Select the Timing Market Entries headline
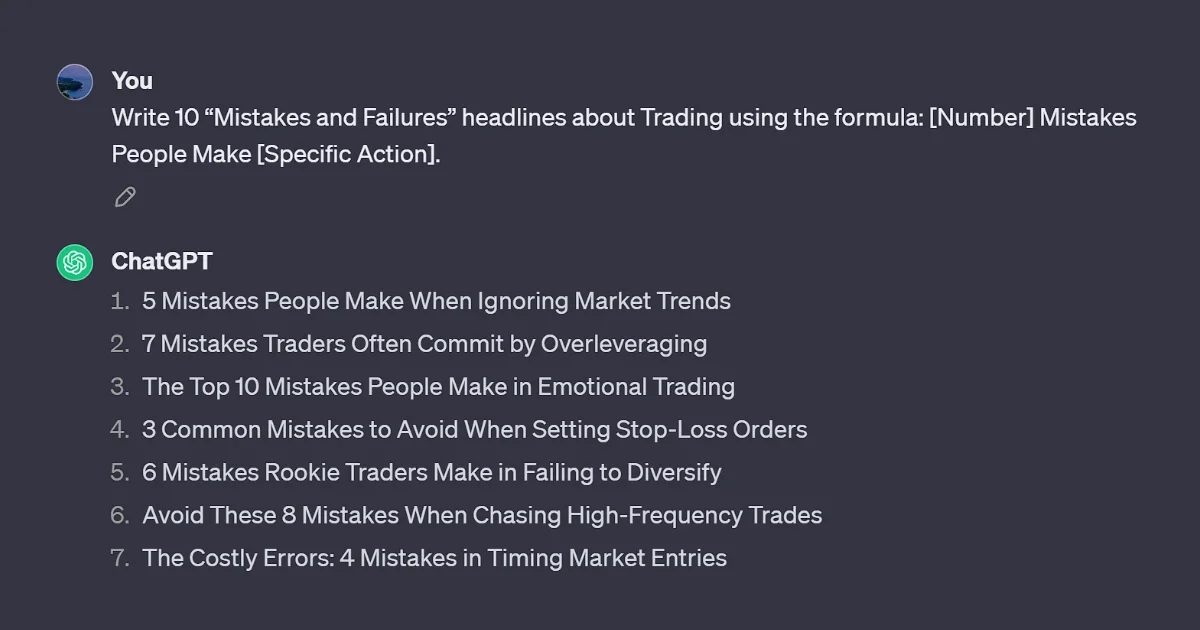1200x630 pixels. click(x=434, y=558)
